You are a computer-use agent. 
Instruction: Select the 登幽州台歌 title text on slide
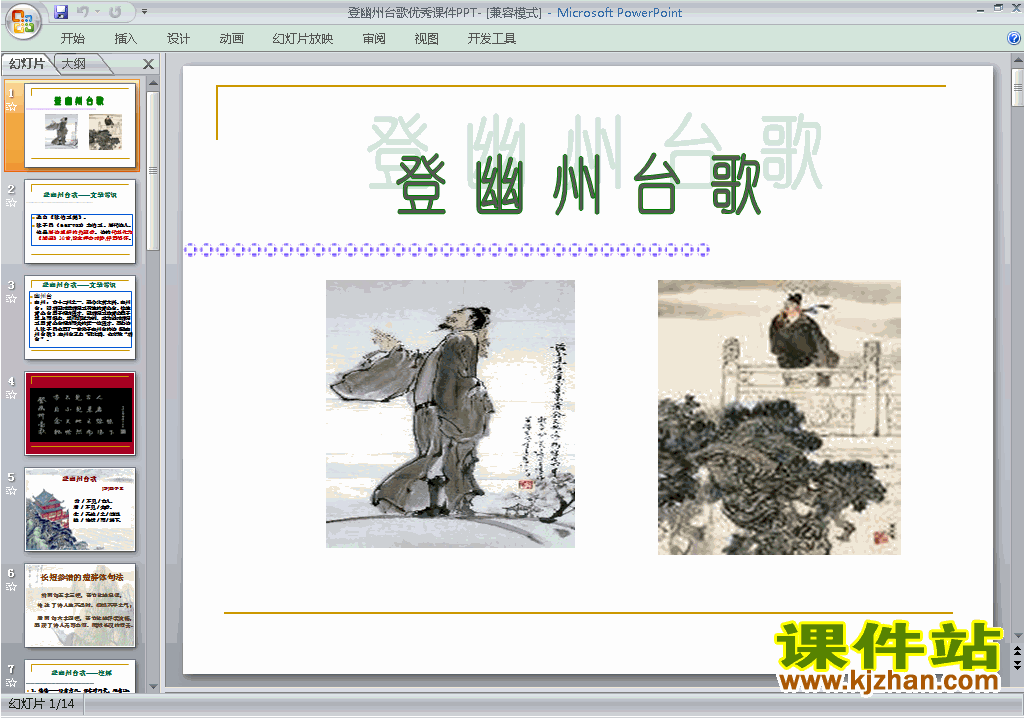[579, 185]
